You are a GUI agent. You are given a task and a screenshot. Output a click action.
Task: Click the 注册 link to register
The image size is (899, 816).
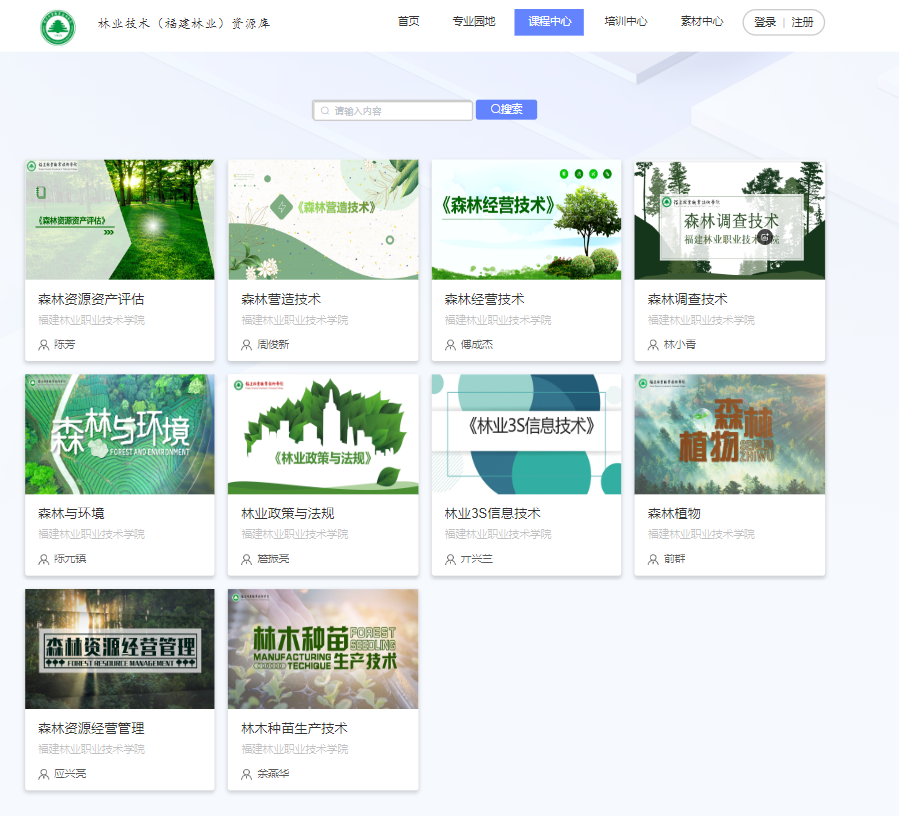[801, 21]
